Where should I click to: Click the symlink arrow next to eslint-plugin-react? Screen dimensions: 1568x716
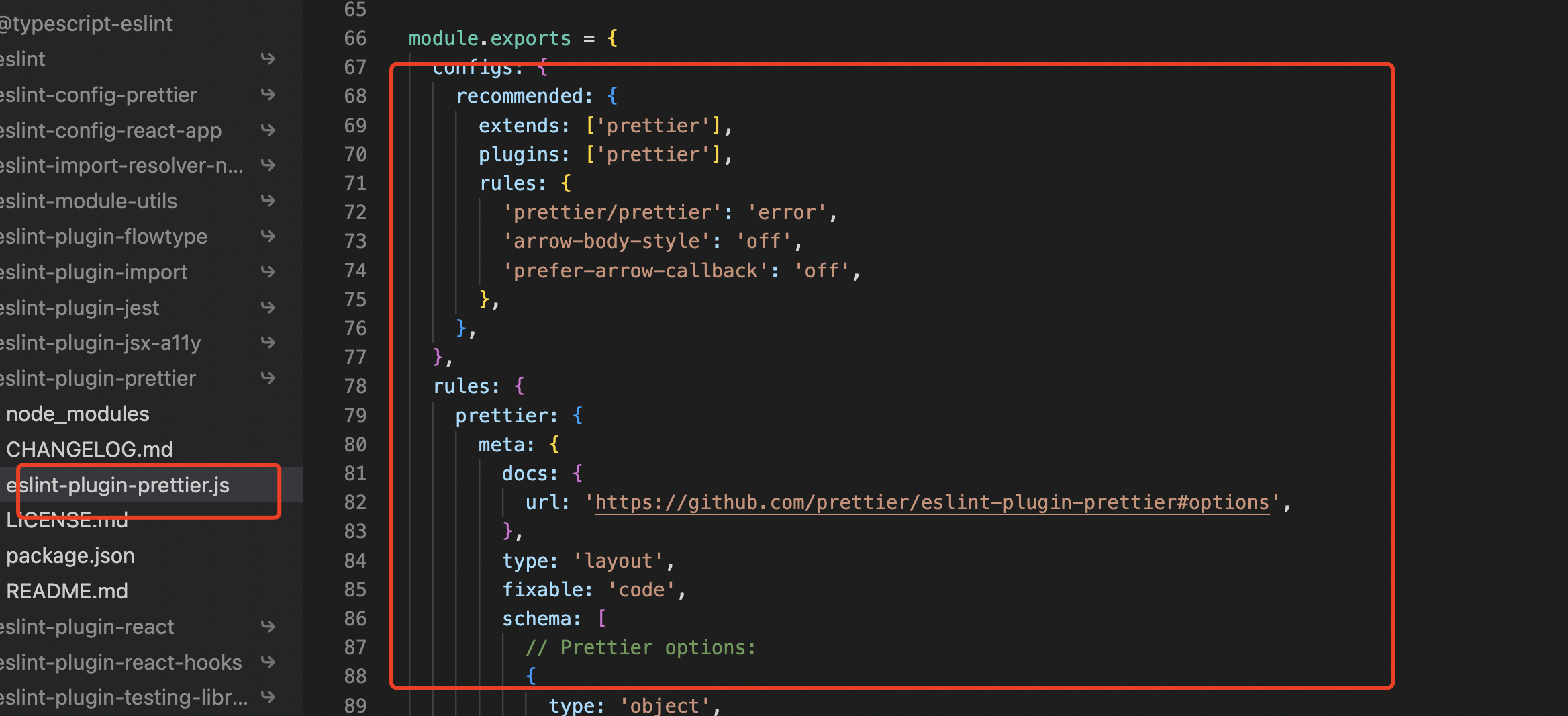coord(268,626)
